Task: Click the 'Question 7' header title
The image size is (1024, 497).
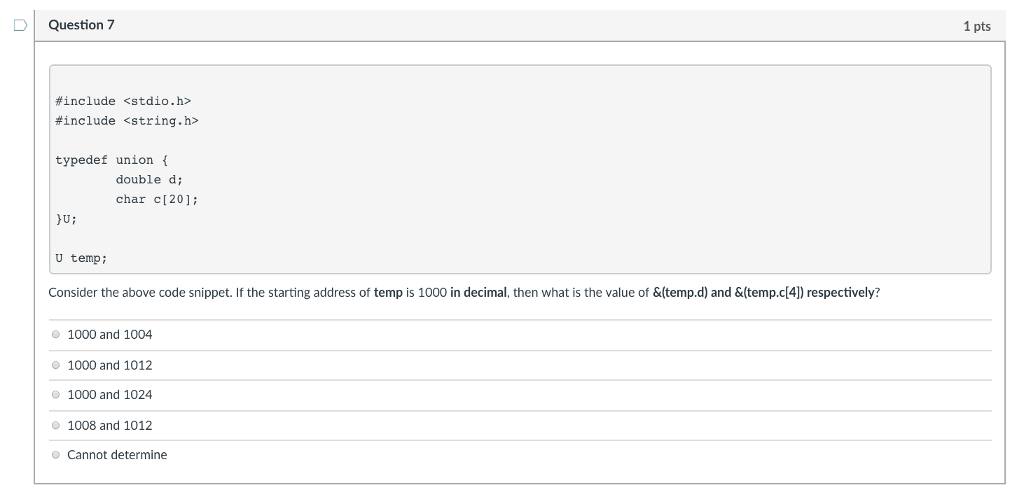Action: pos(82,25)
